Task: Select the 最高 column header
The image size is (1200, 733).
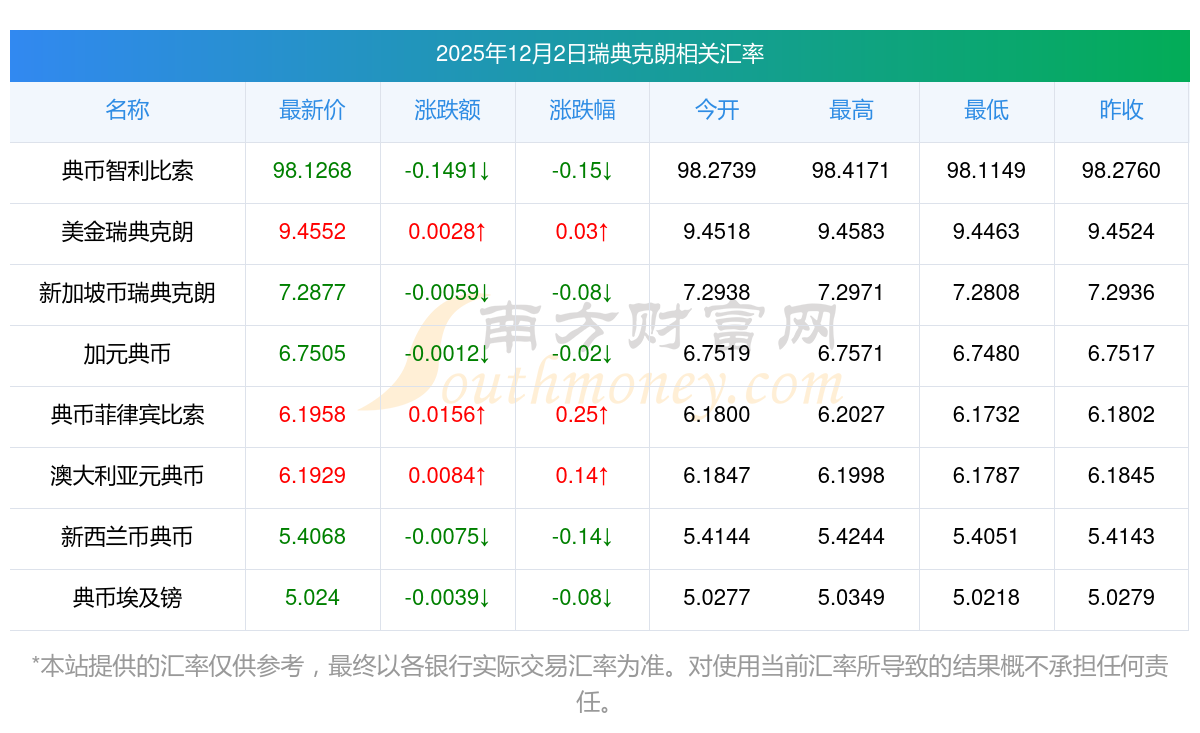Action: [851, 110]
